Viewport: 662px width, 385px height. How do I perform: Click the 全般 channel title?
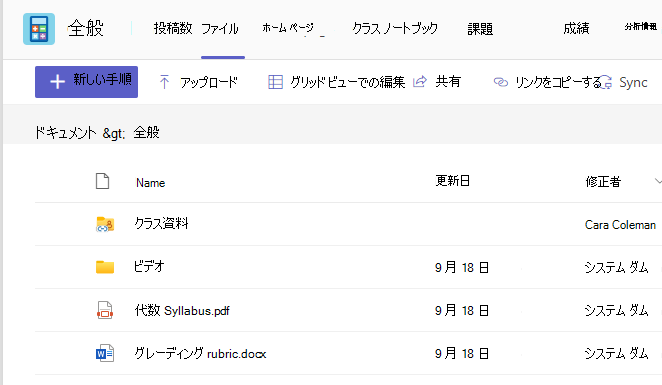coord(85,28)
